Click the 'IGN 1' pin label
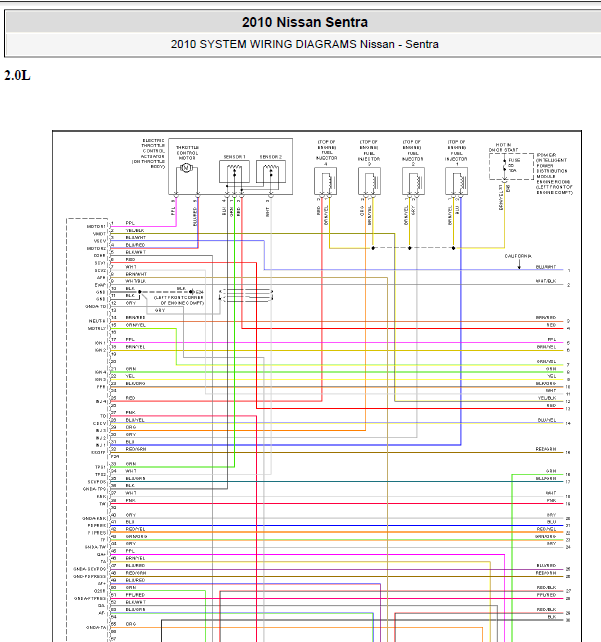601x642 pixels. click(x=100, y=343)
